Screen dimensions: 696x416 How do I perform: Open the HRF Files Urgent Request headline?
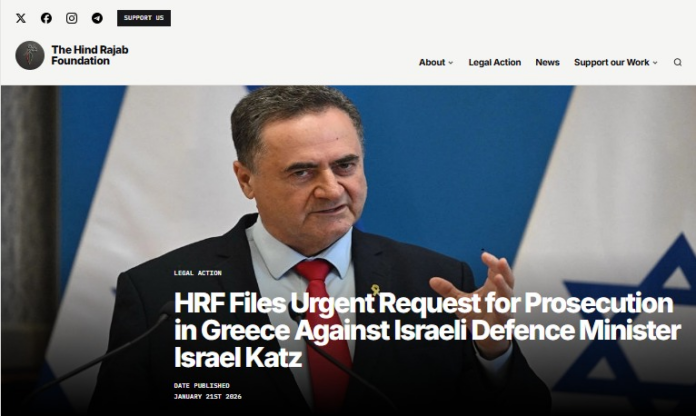click(x=427, y=330)
